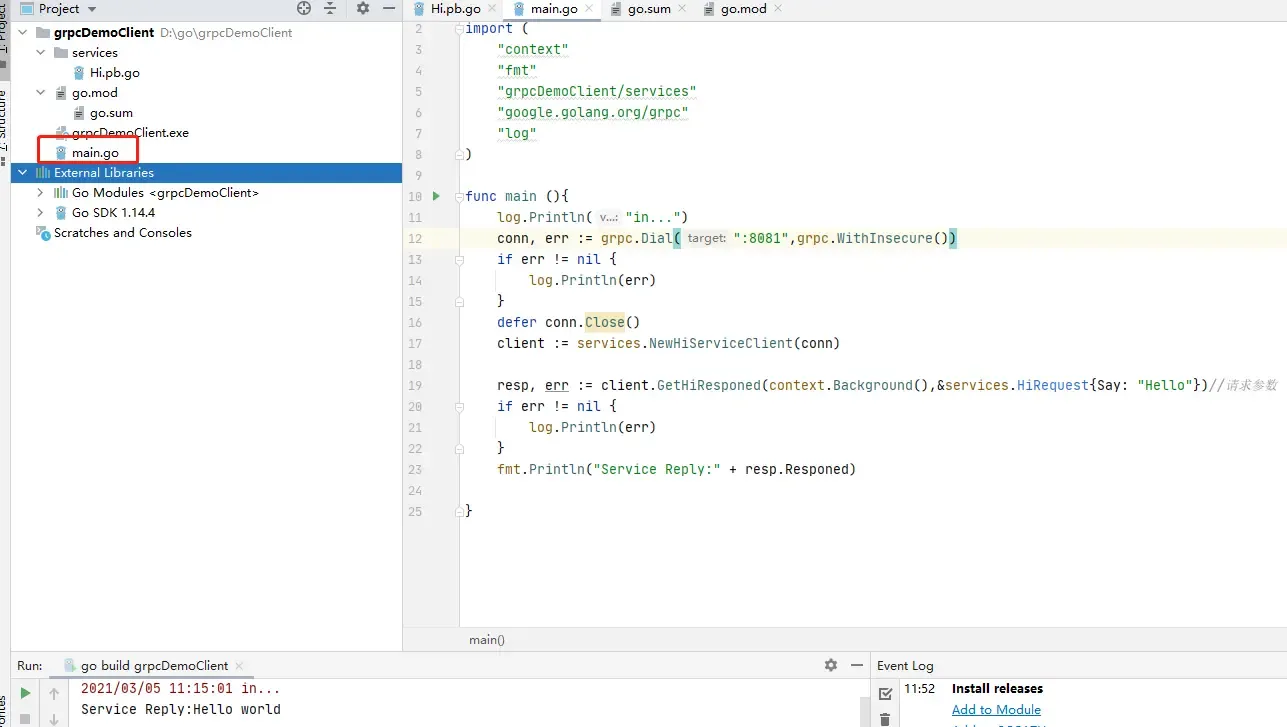Click the main() breadcrumb below editor
This screenshot has width=1287, height=727.
point(487,640)
